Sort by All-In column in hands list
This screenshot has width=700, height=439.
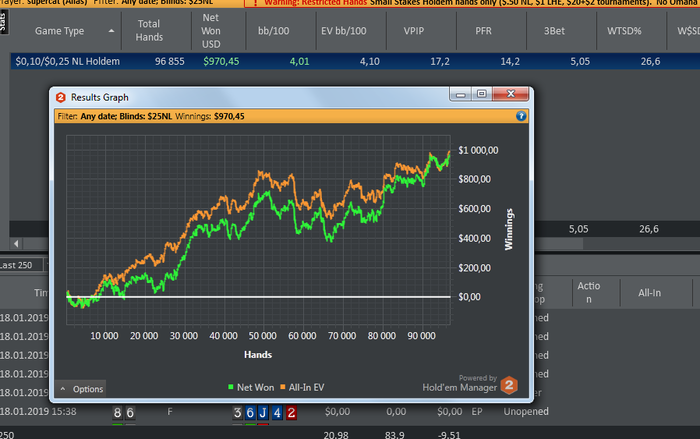[x=649, y=293]
